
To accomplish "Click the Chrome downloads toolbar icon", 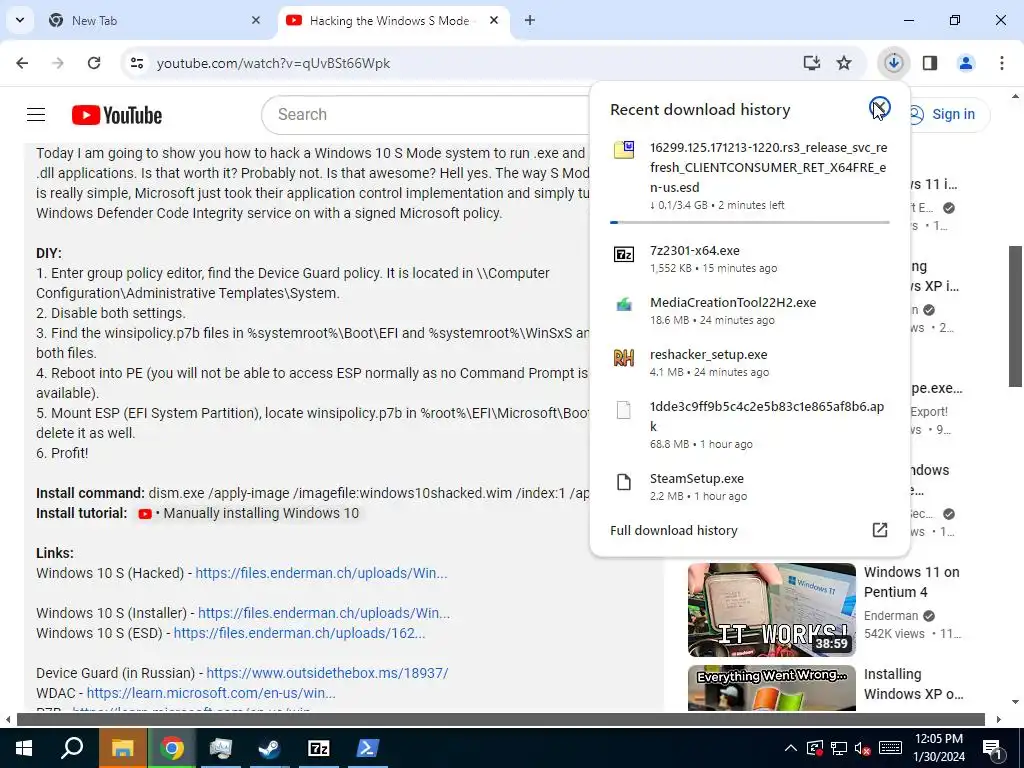I will coord(893,63).
